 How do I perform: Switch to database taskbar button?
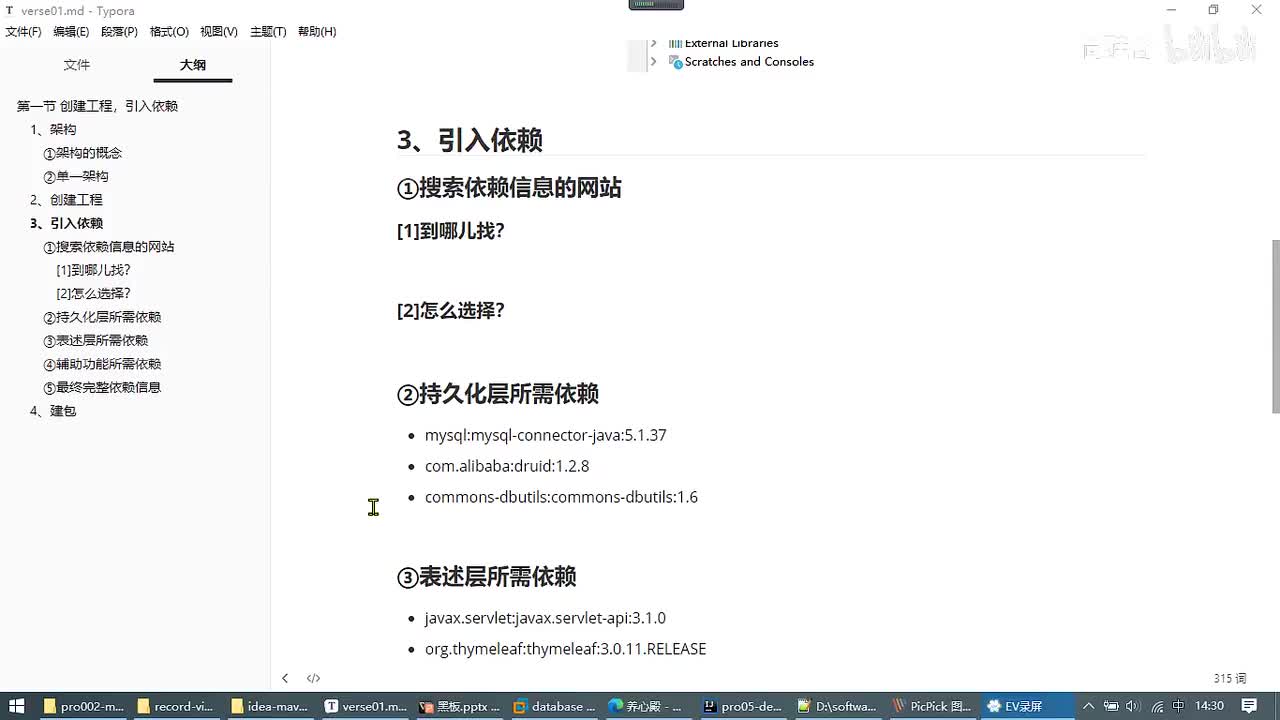tap(553, 706)
